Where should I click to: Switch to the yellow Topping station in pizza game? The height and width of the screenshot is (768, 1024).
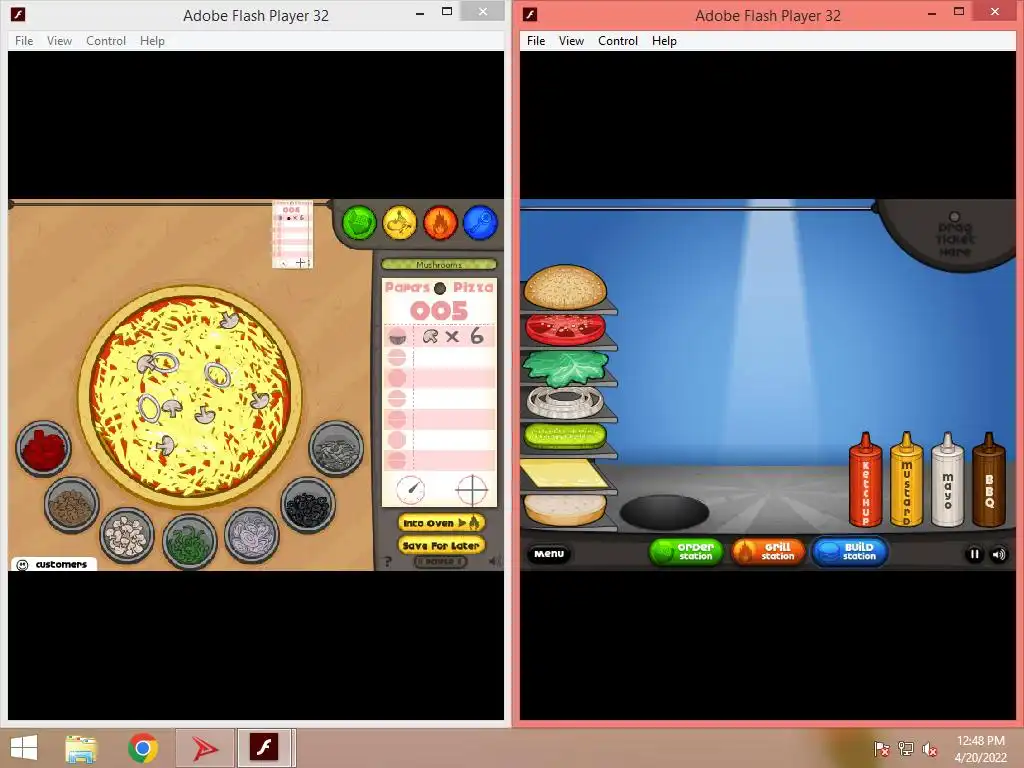(400, 223)
